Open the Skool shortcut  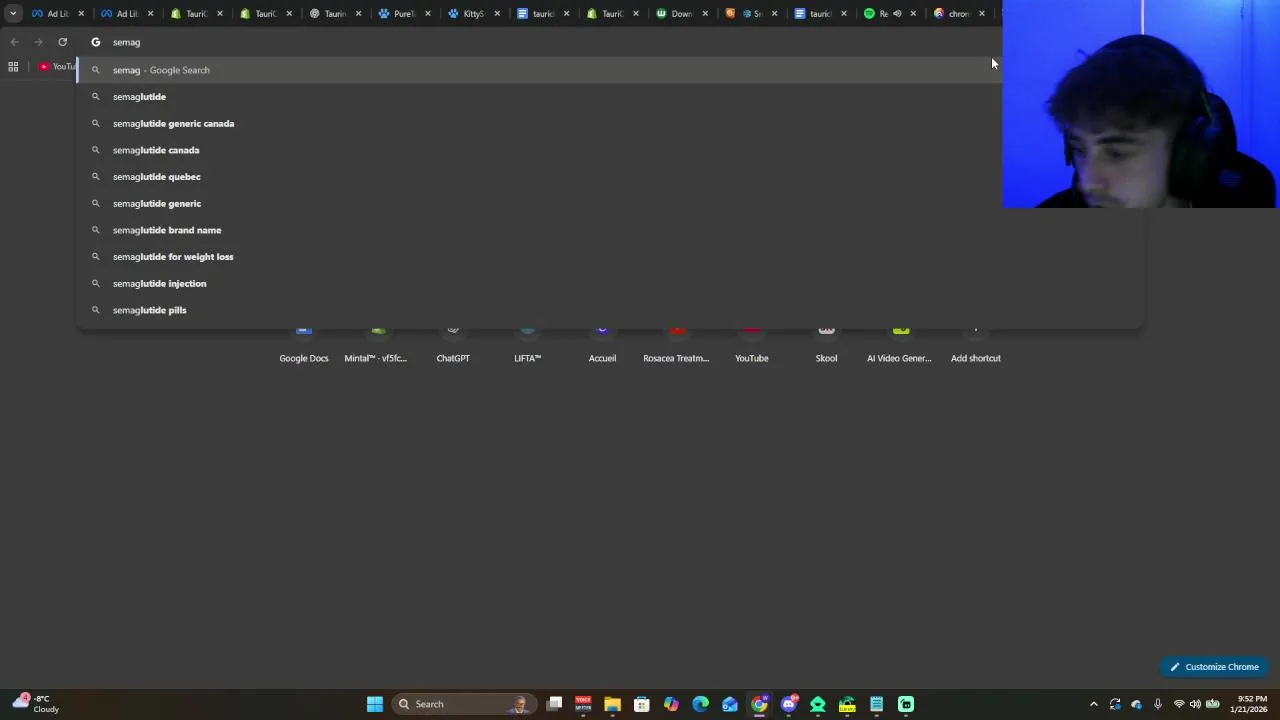point(826,345)
